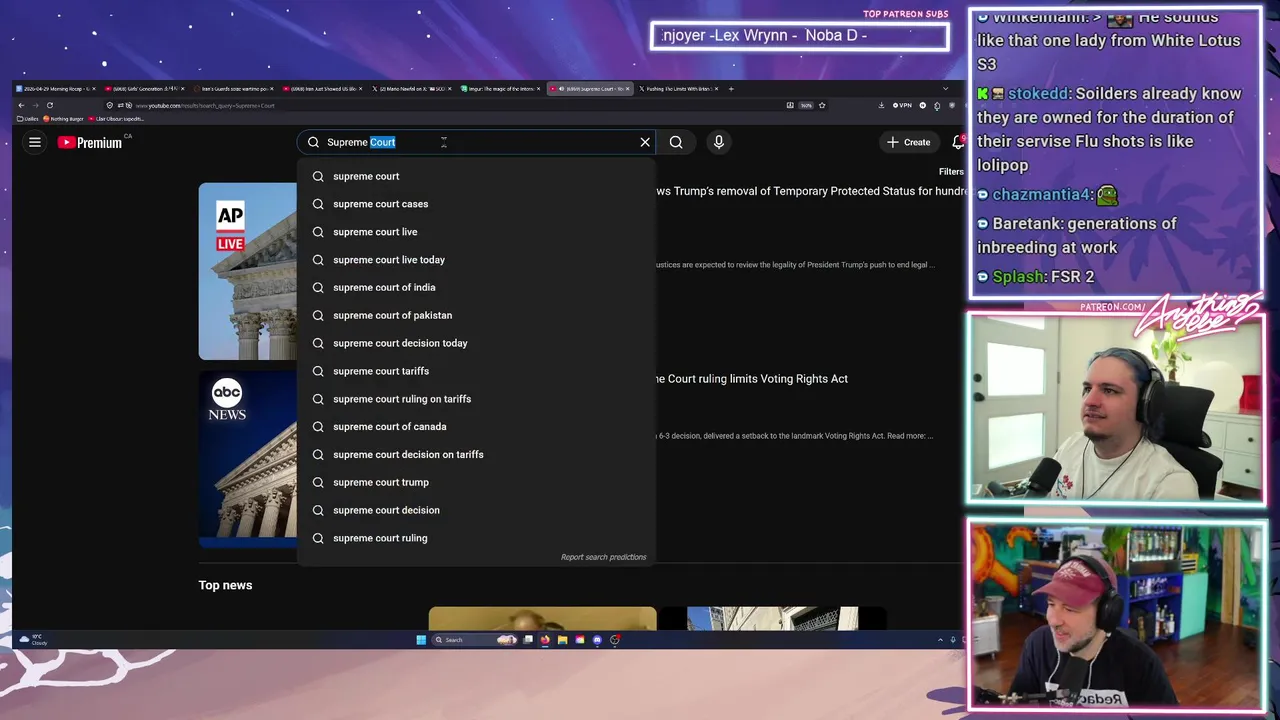The height and width of the screenshot is (720, 1280).
Task: Pick suggestion "supreme court ruling"
Action: [476, 538]
